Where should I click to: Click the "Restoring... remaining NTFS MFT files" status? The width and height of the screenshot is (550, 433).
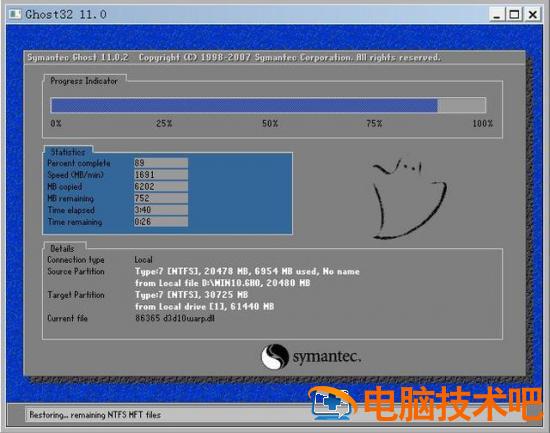95,415
